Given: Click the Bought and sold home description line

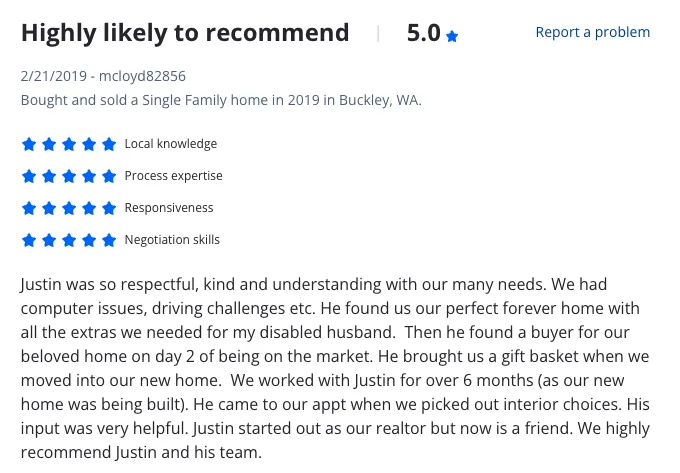Looking at the screenshot, I should 221,100.
